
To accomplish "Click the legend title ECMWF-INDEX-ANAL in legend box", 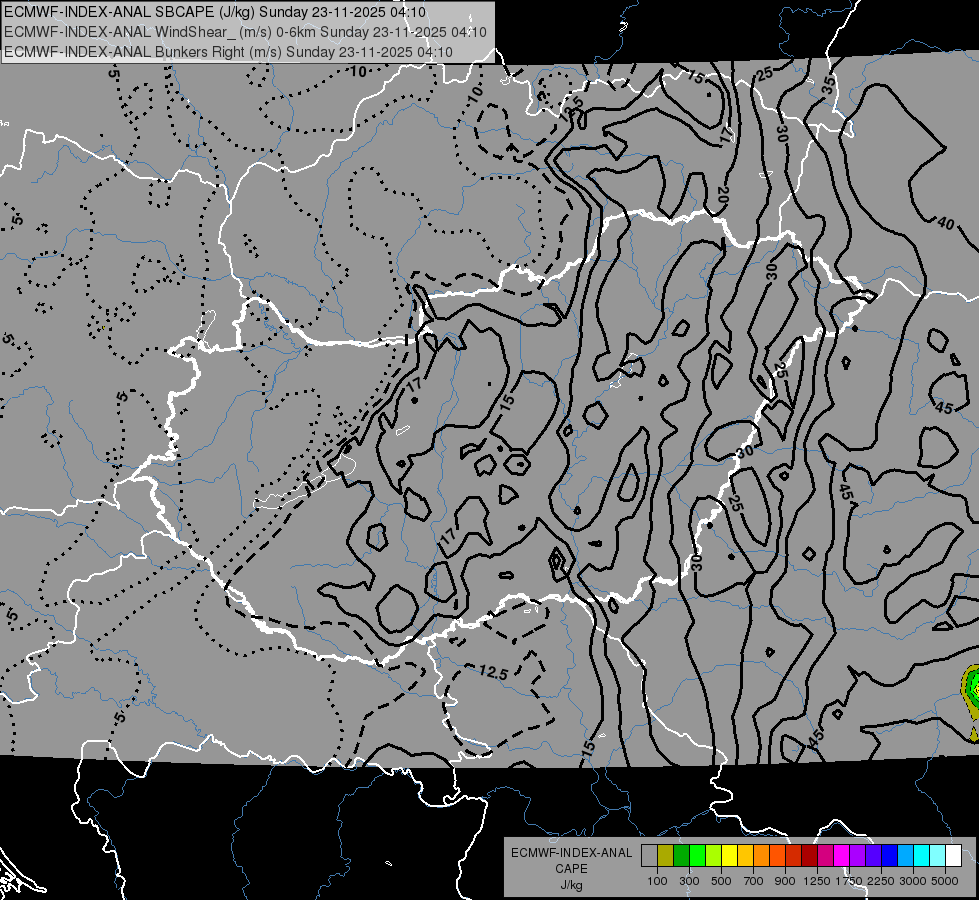I will [x=571, y=853].
